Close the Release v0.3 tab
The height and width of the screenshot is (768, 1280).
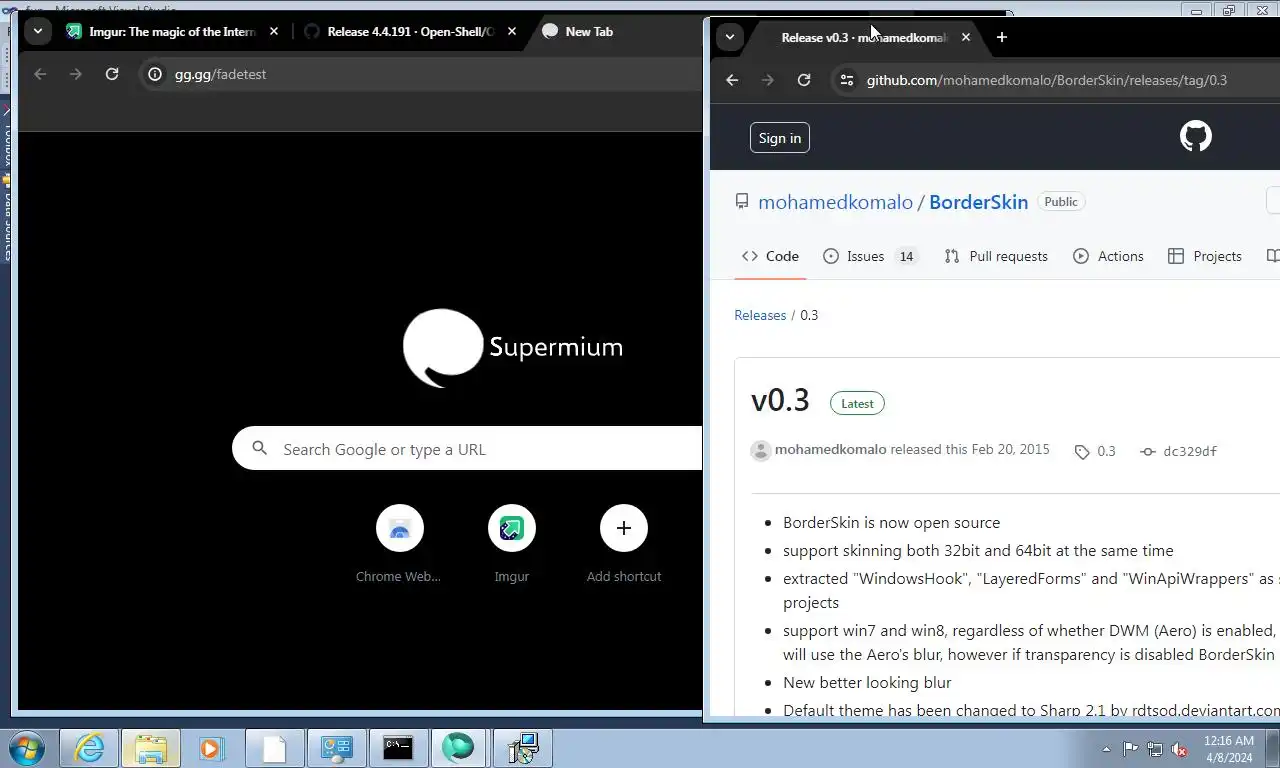coord(966,37)
